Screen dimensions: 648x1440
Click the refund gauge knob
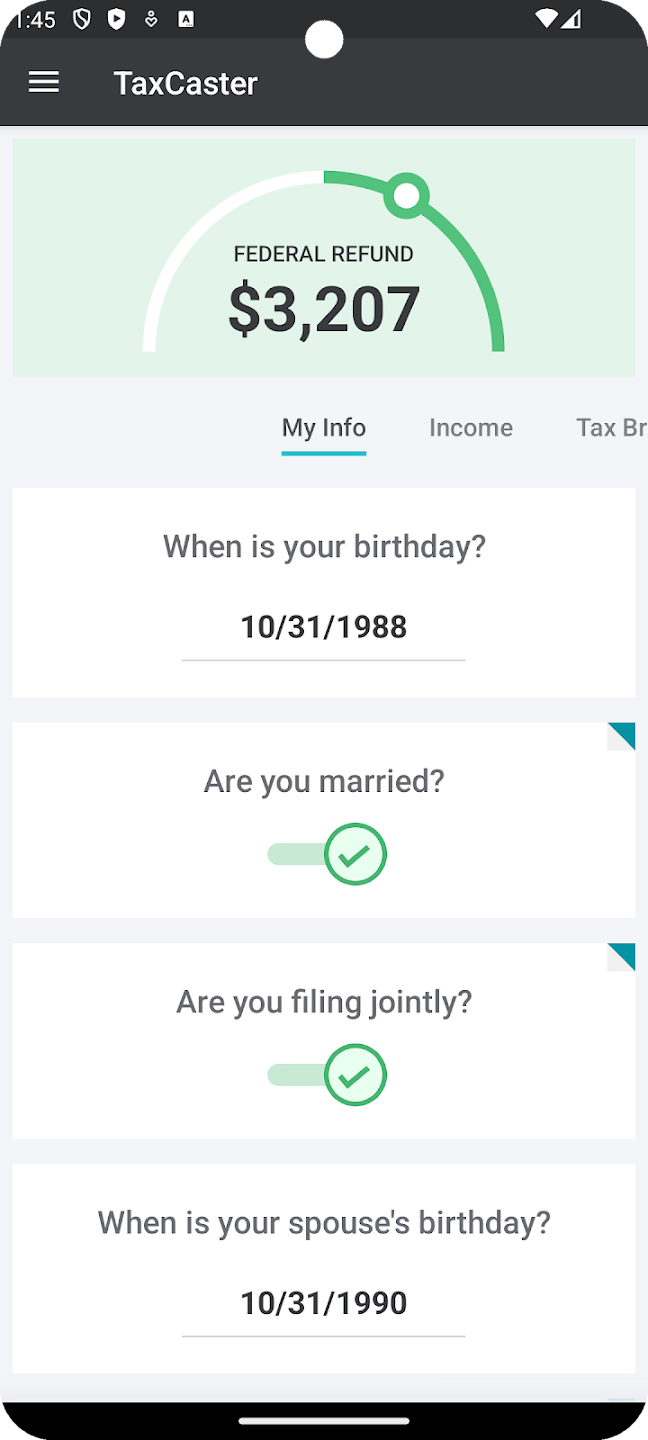406,196
